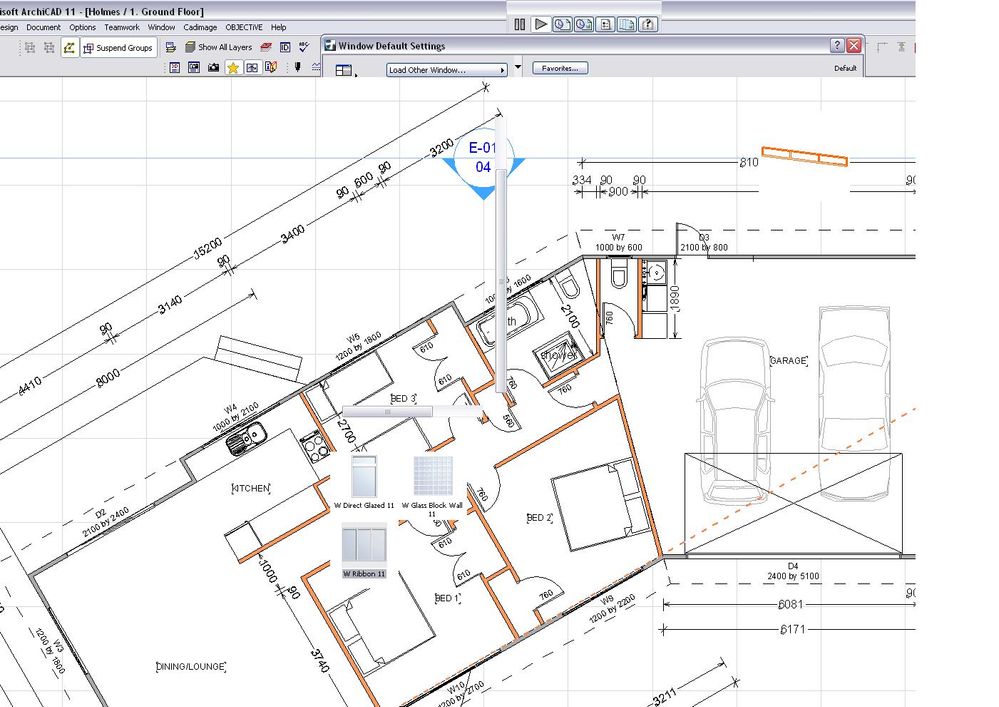
Task: Open the OBJECTiVE menu
Action: coord(244,27)
